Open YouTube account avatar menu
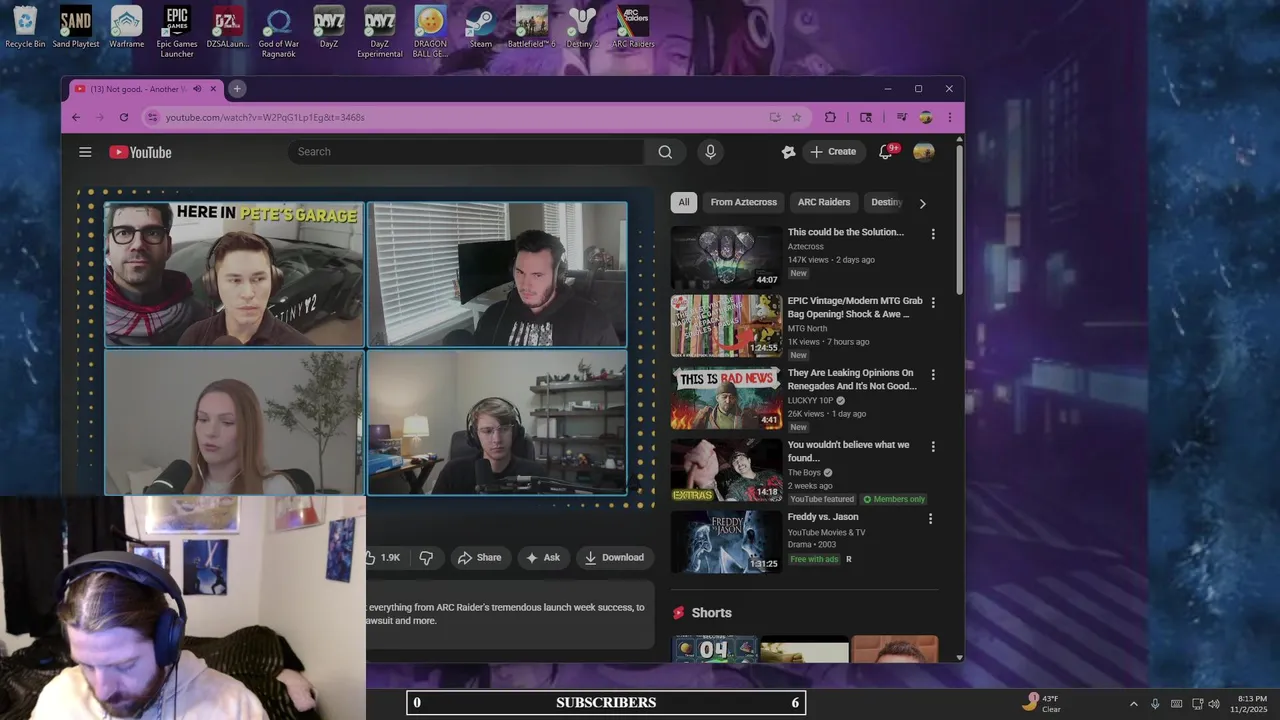This screenshot has width=1280, height=720. pyautogui.click(x=924, y=152)
